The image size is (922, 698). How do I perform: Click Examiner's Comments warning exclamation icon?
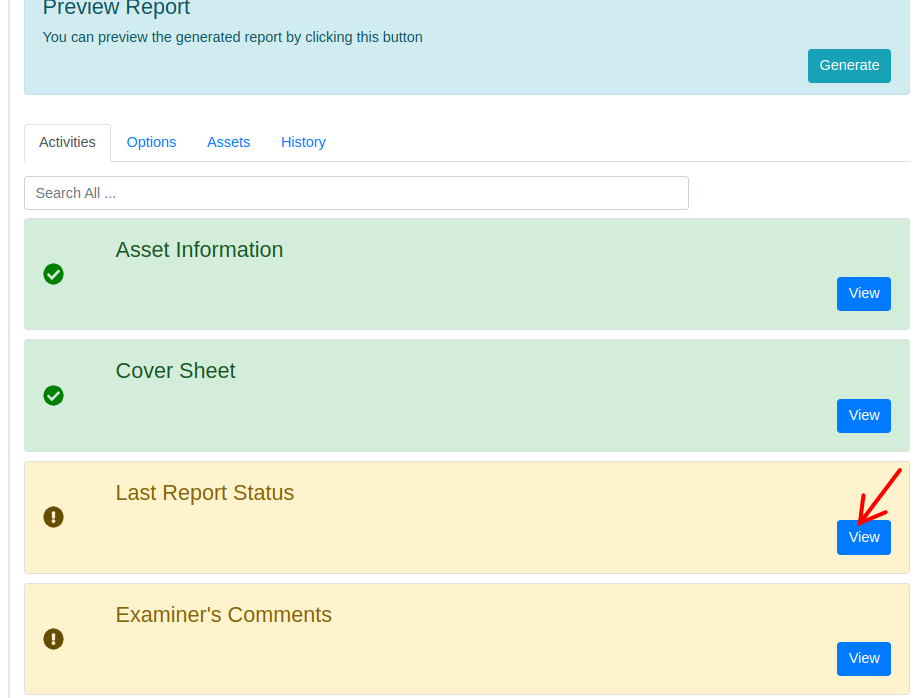[x=54, y=639]
